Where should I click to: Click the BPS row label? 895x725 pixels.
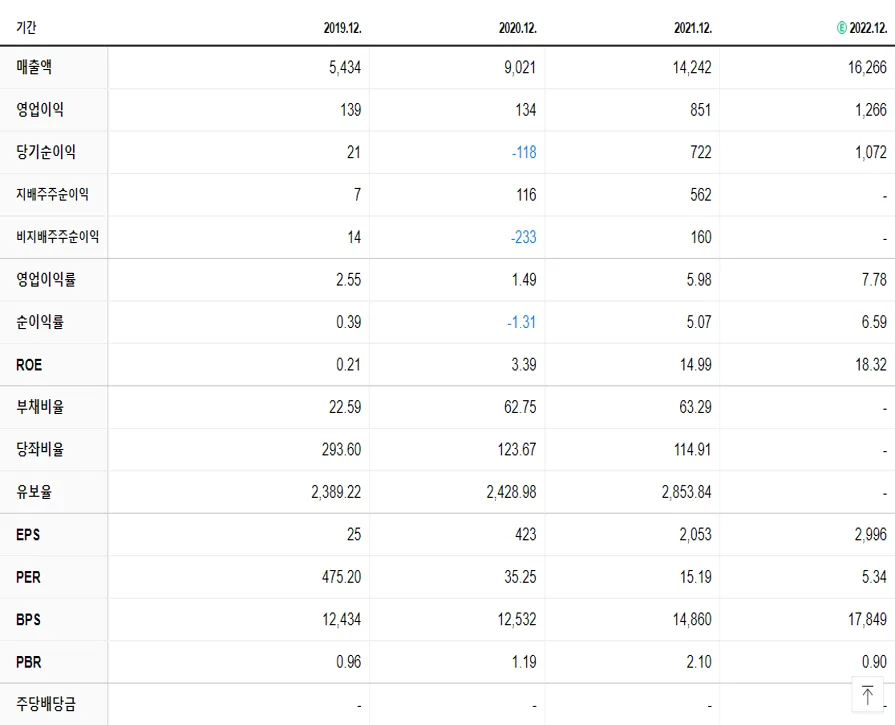point(28,619)
